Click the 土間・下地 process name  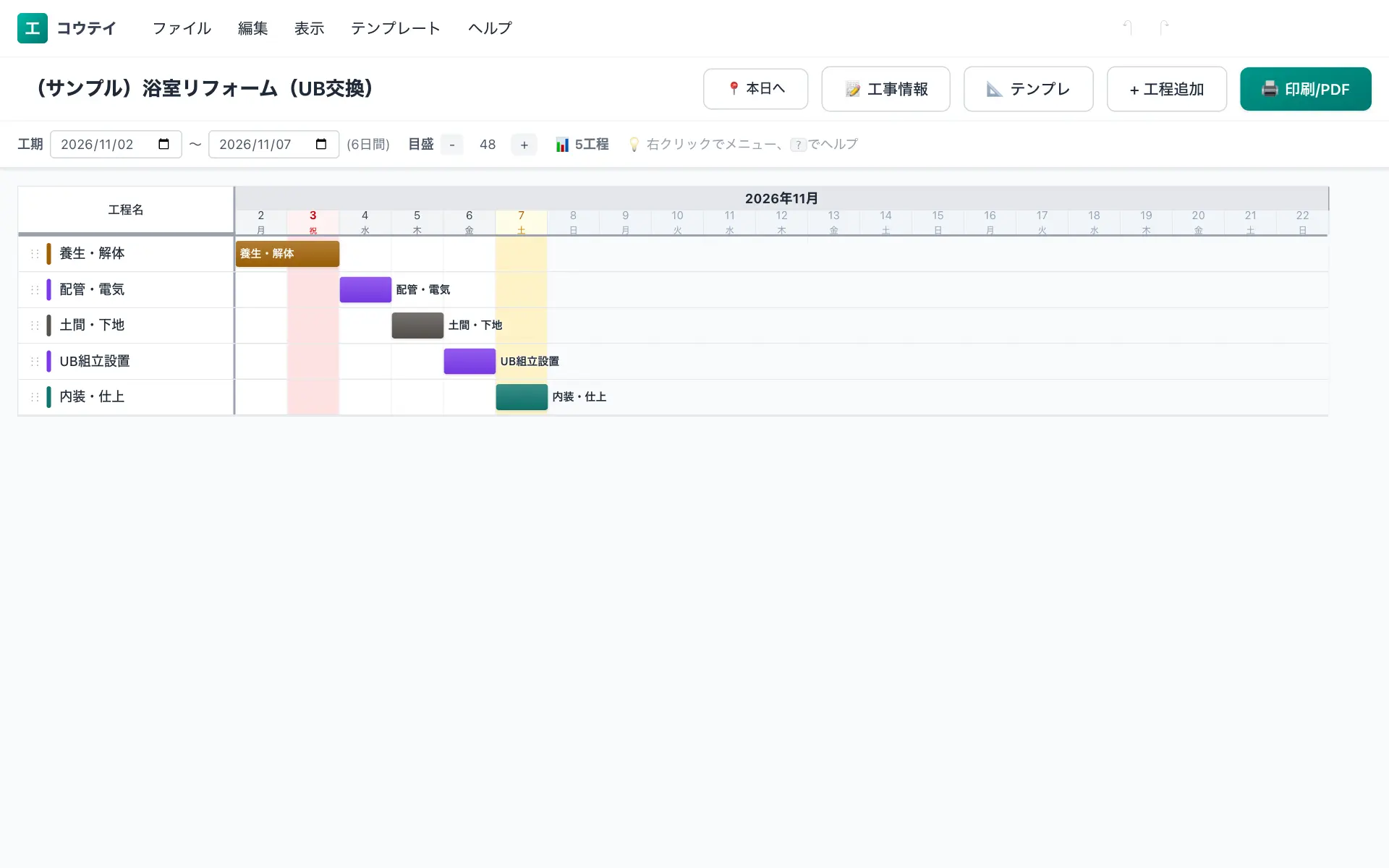tap(92, 325)
